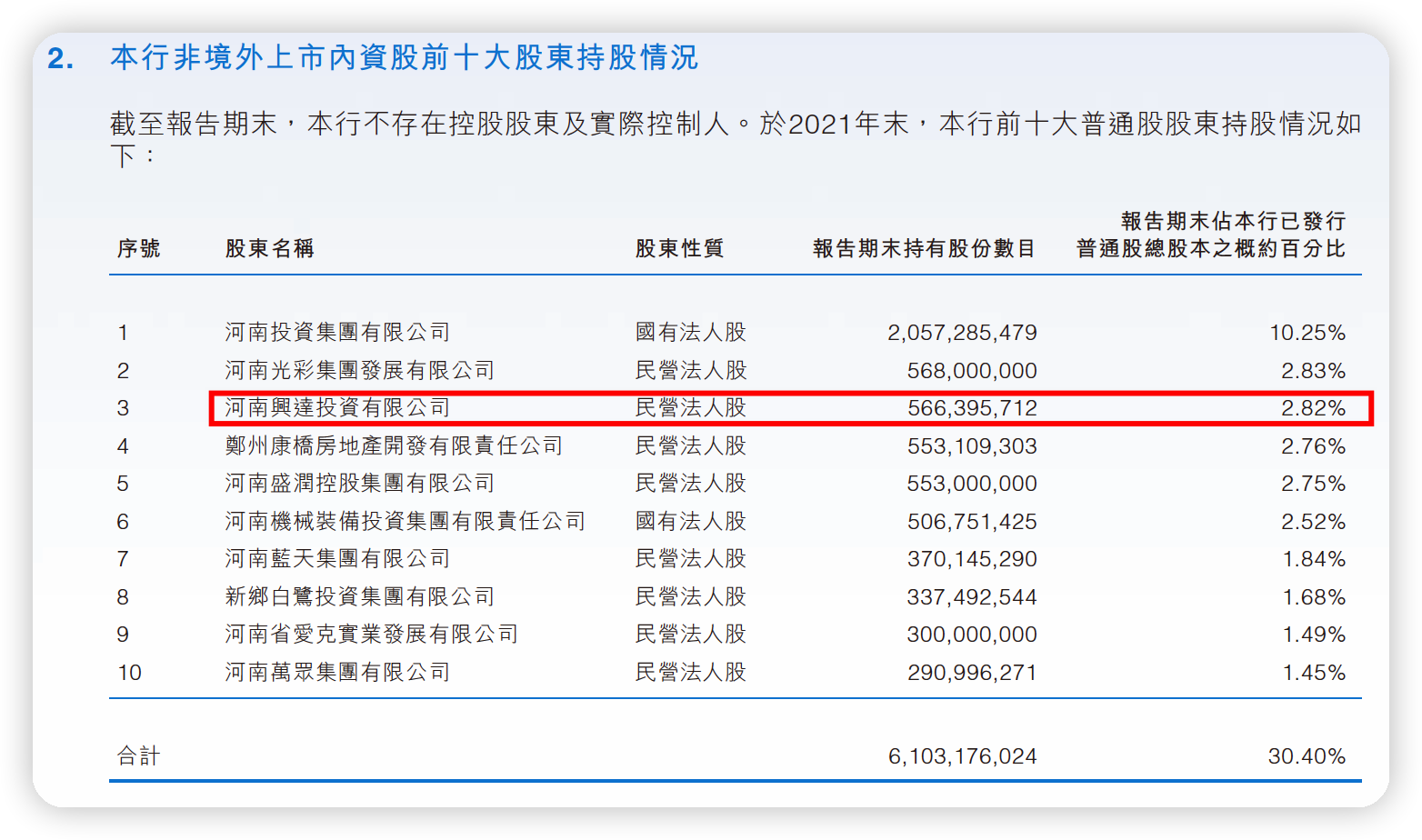Select shareholder 新鄉白鷺投資集團有限公司

click(x=360, y=596)
